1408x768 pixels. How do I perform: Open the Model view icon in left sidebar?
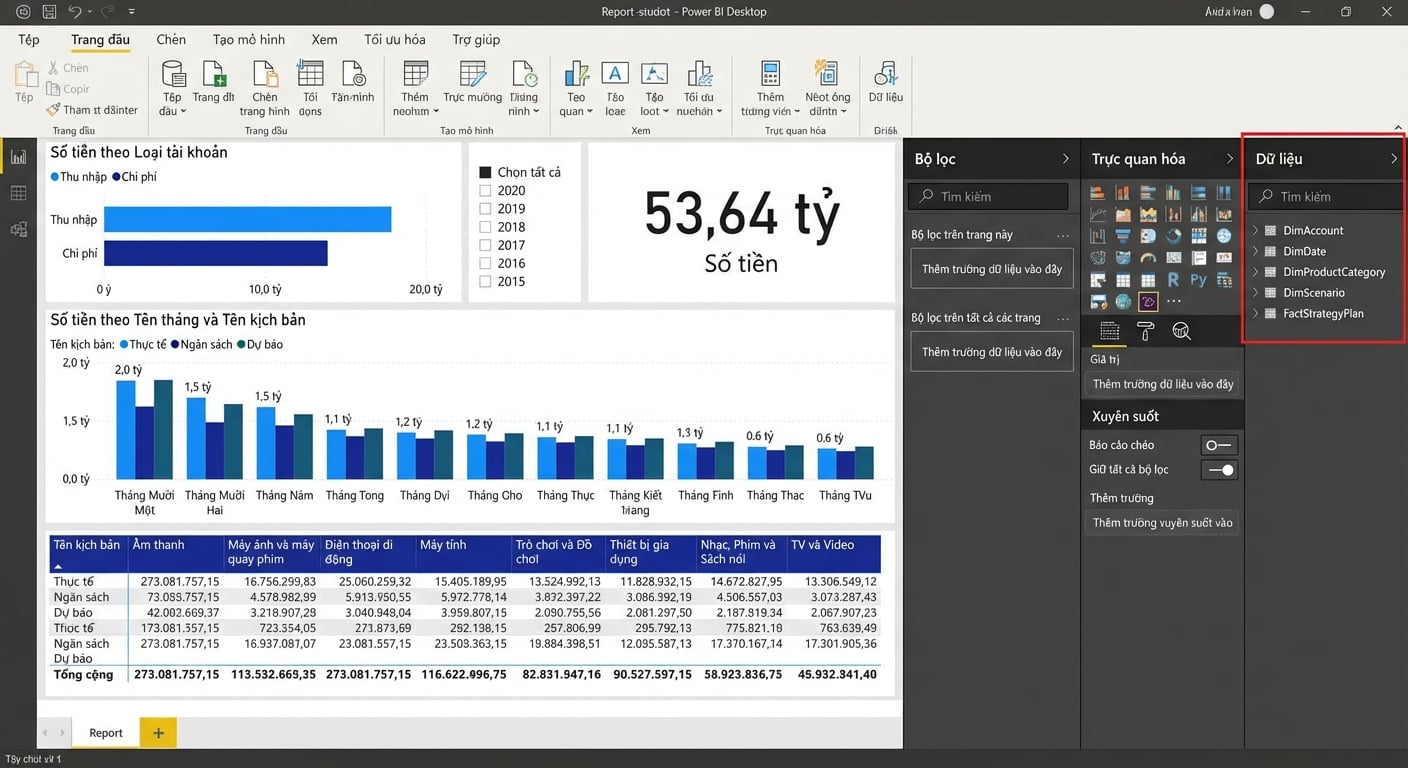pos(18,229)
